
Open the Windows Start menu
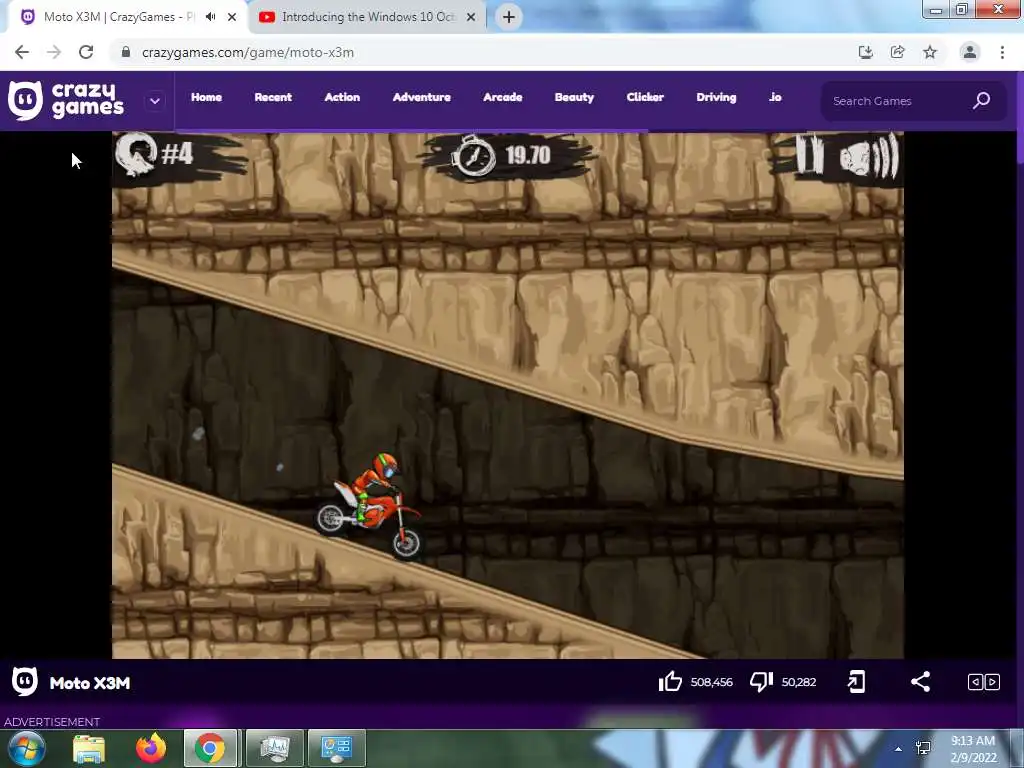(x=27, y=748)
